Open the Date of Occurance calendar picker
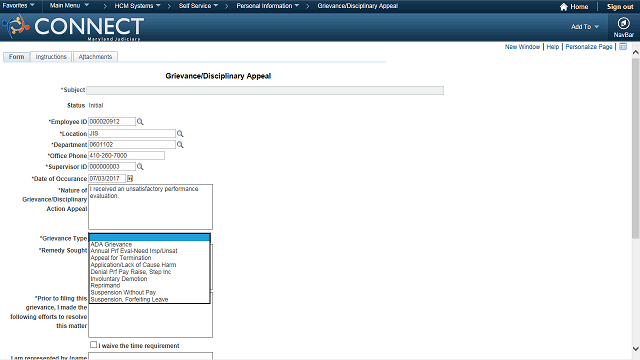The width and height of the screenshot is (640, 360). [x=130, y=178]
